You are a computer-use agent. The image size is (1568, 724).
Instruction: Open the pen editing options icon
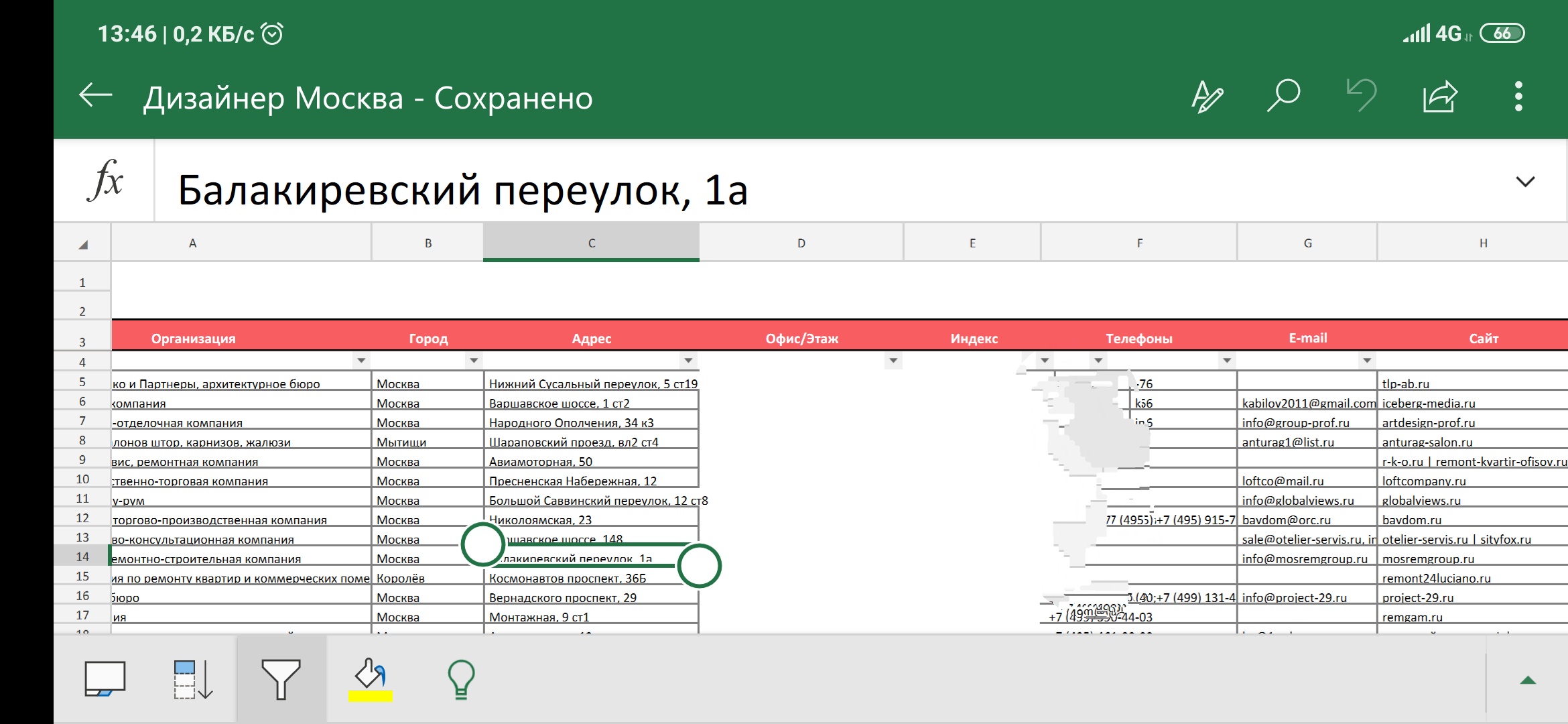pyautogui.click(x=1207, y=97)
